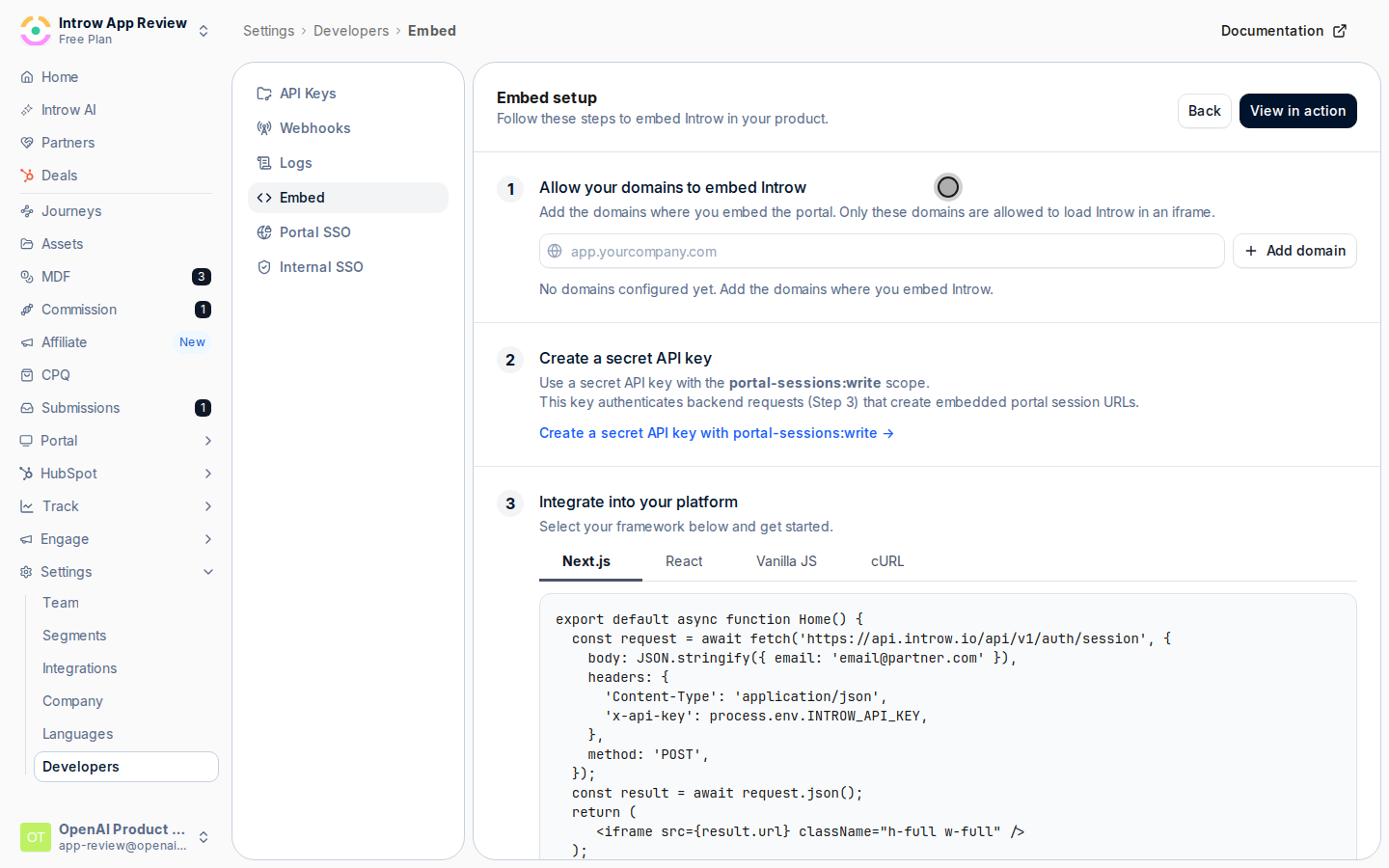Click the Logs icon
1389x868 pixels.
click(x=264, y=163)
